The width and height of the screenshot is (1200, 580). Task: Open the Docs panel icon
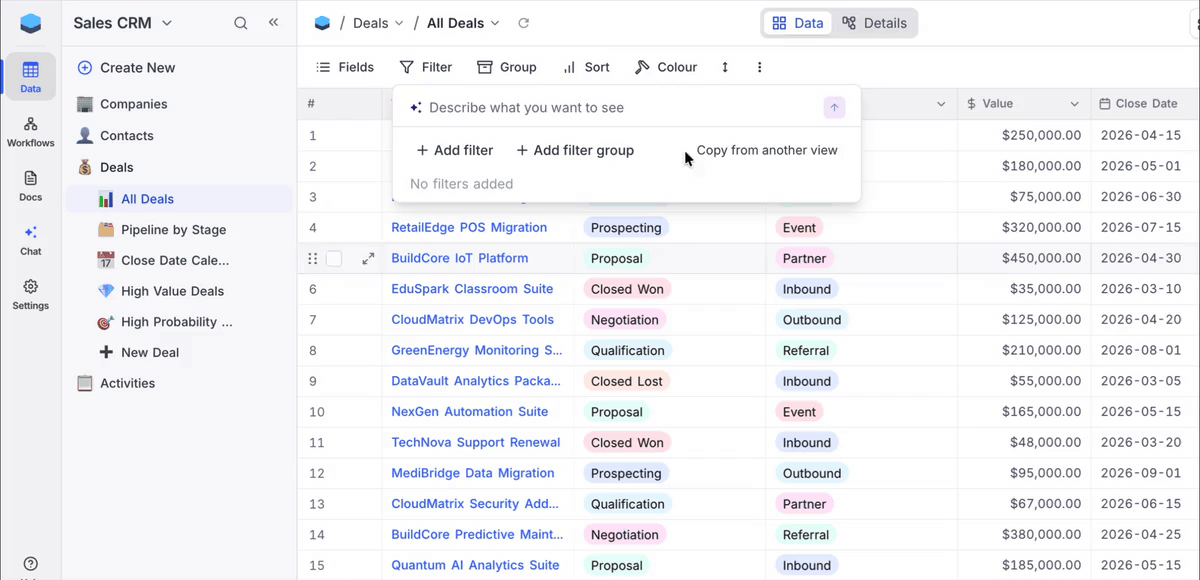30,185
